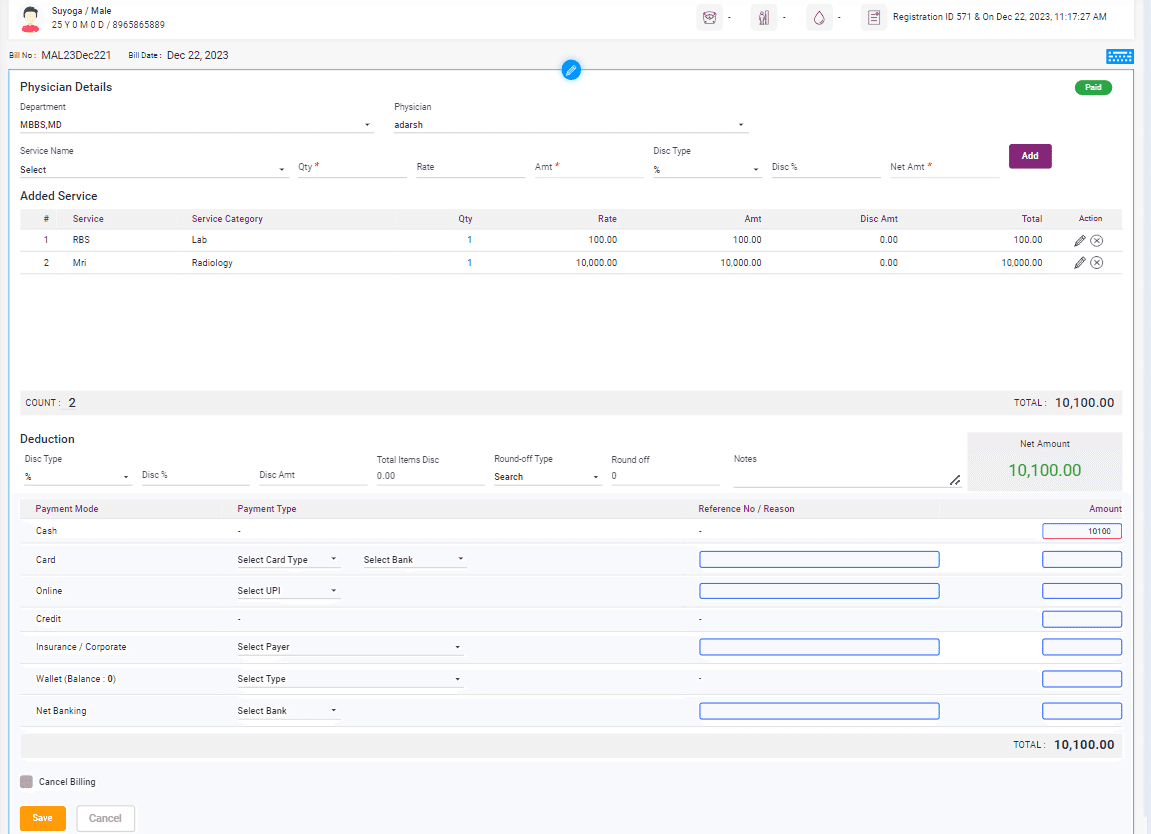1151x834 pixels.
Task: Click the patient height icon
Action: [764, 18]
